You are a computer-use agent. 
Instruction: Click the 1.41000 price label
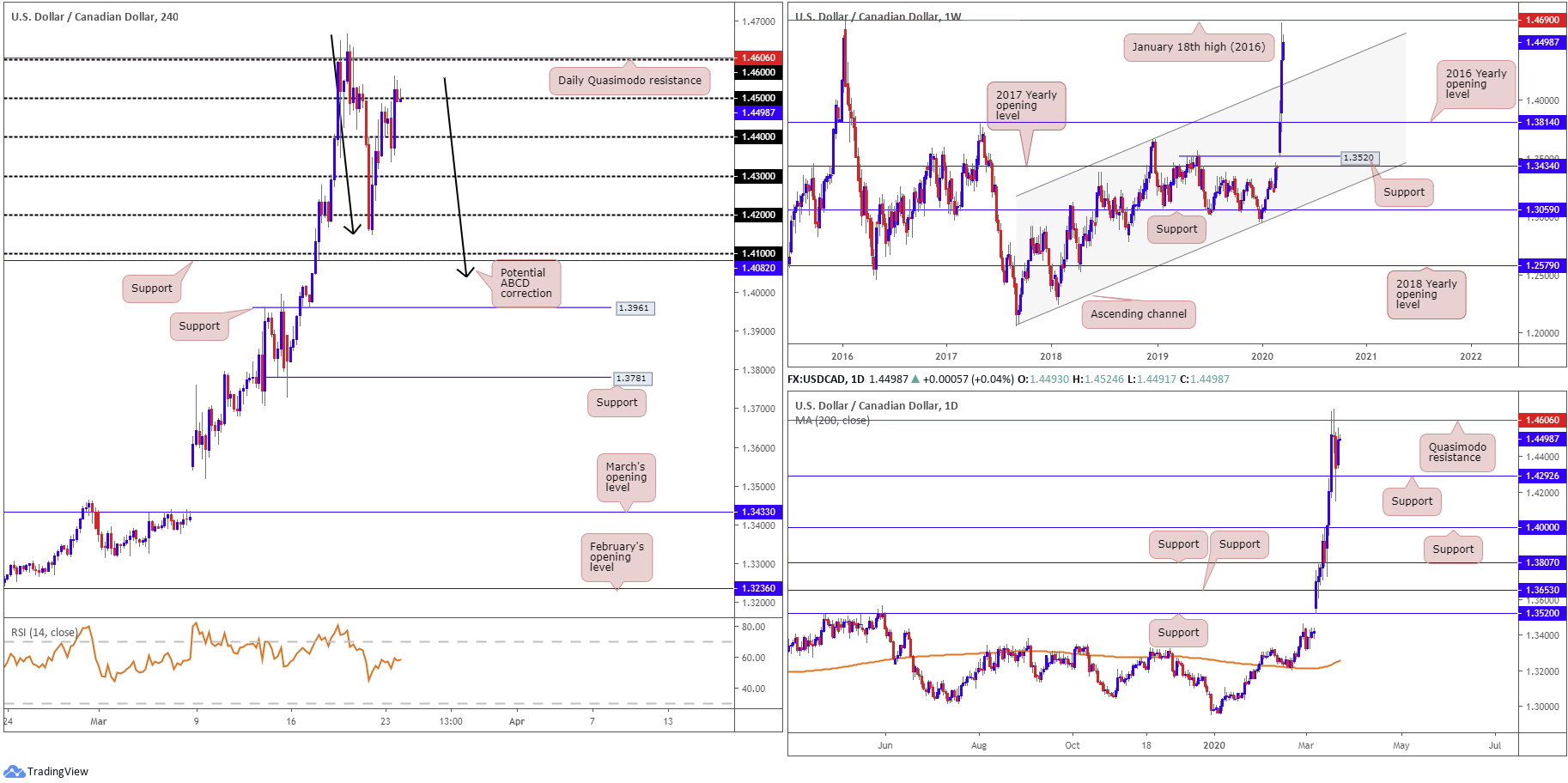click(x=758, y=253)
